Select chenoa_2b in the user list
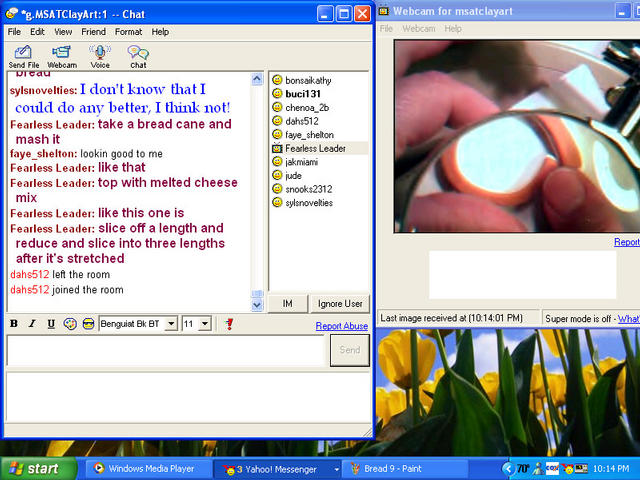Viewport: 640px width, 480px height. [307, 107]
